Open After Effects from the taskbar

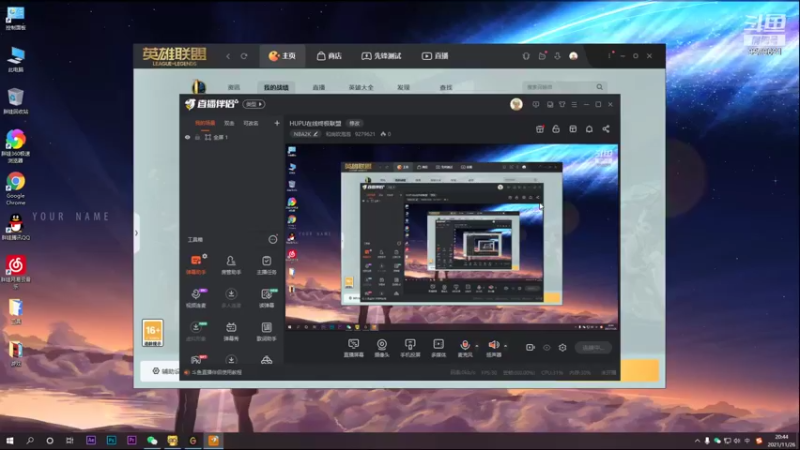pyautogui.click(x=91, y=440)
